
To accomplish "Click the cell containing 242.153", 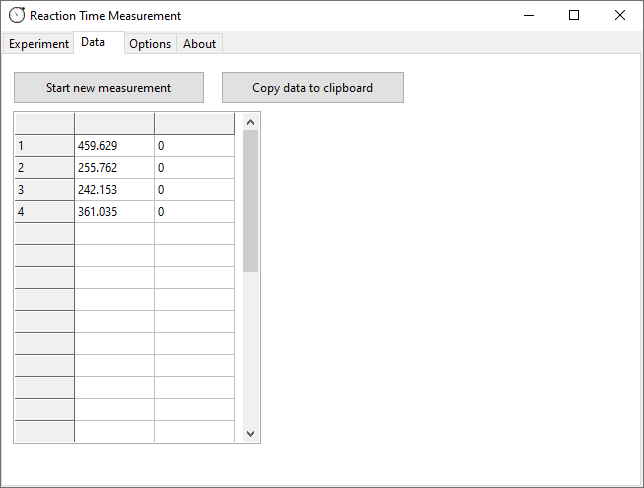I will pos(115,190).
